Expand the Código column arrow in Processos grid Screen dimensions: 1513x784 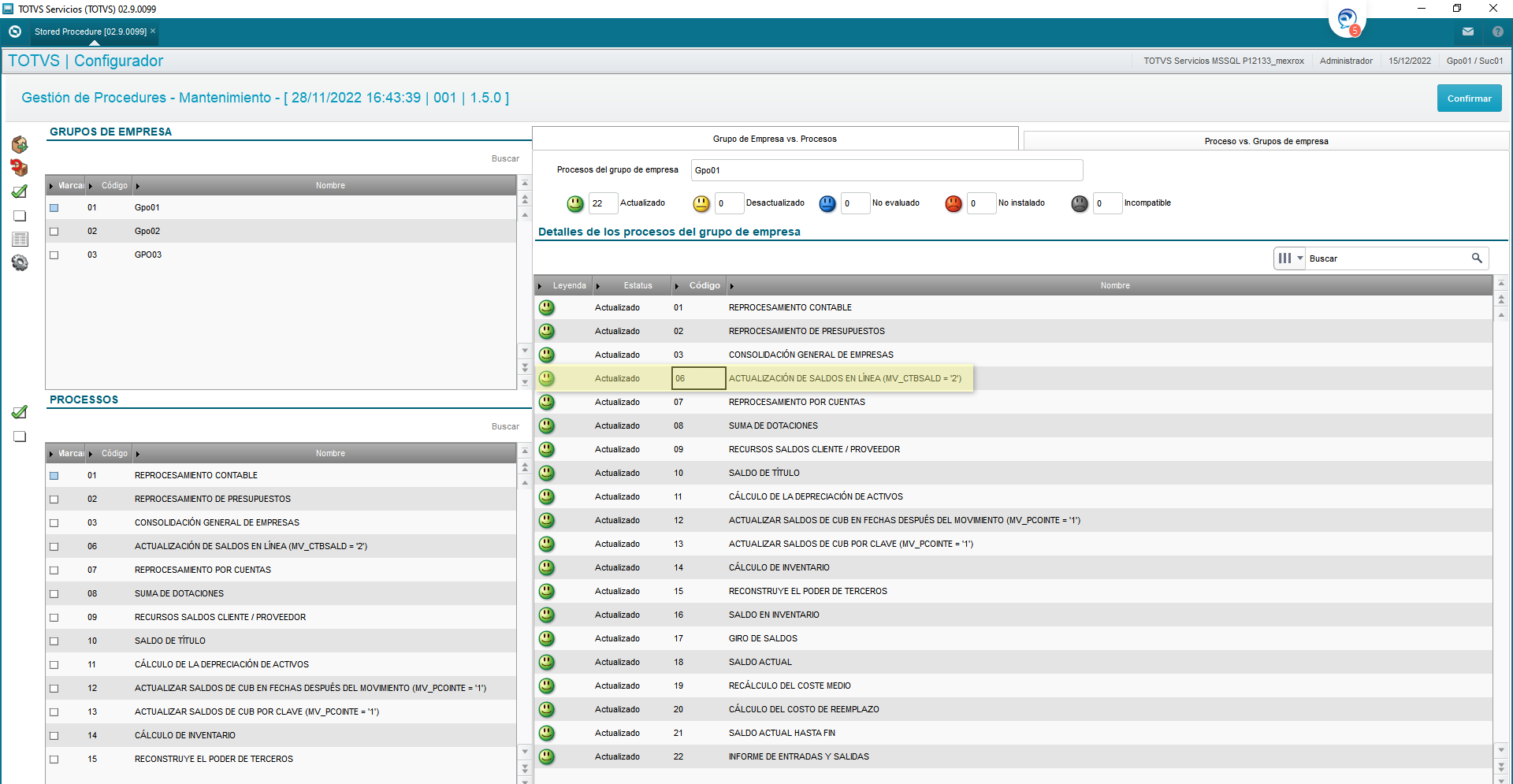tap(91, 454)
